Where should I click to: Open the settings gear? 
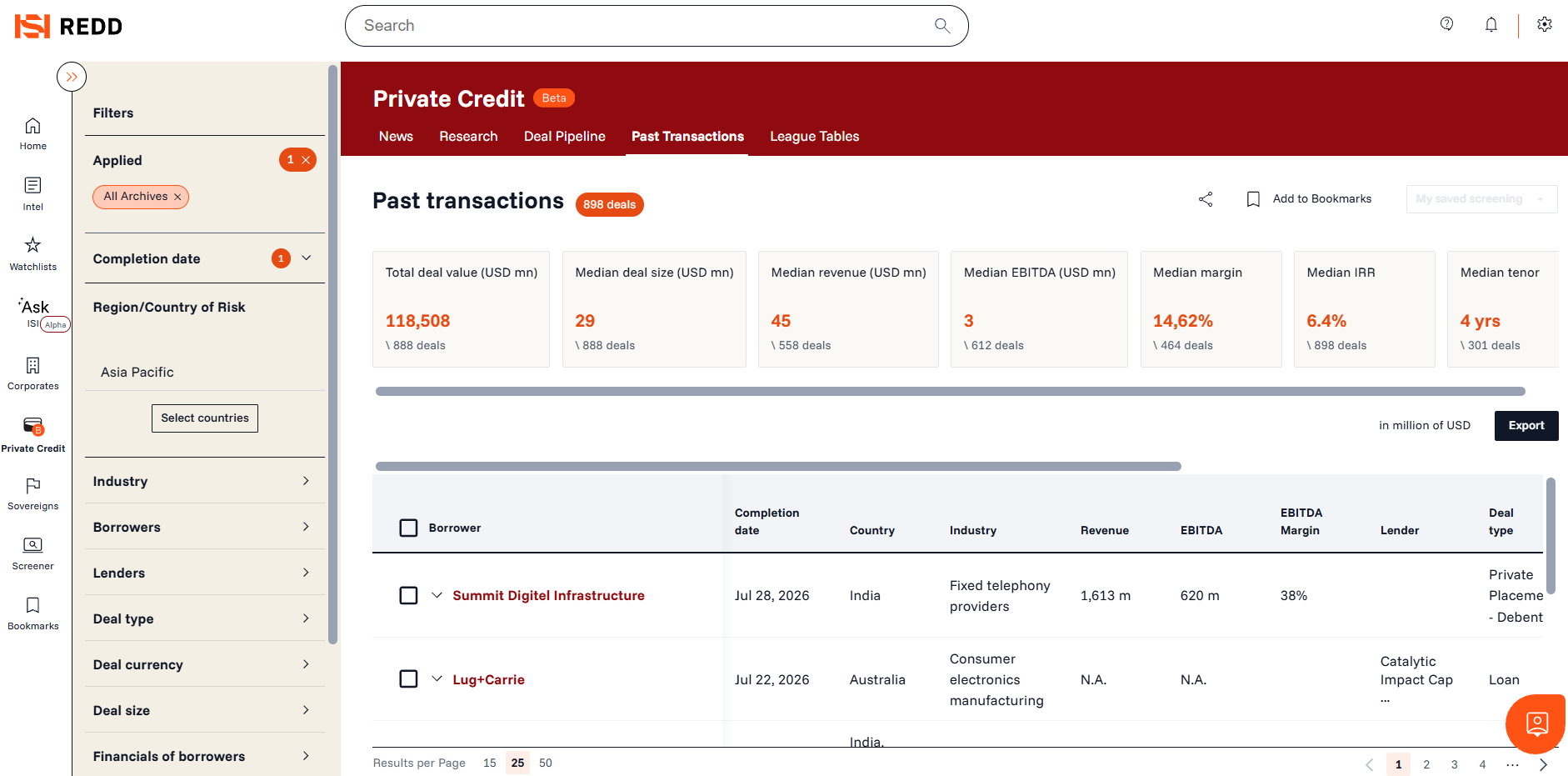[x=1545, y=25]
